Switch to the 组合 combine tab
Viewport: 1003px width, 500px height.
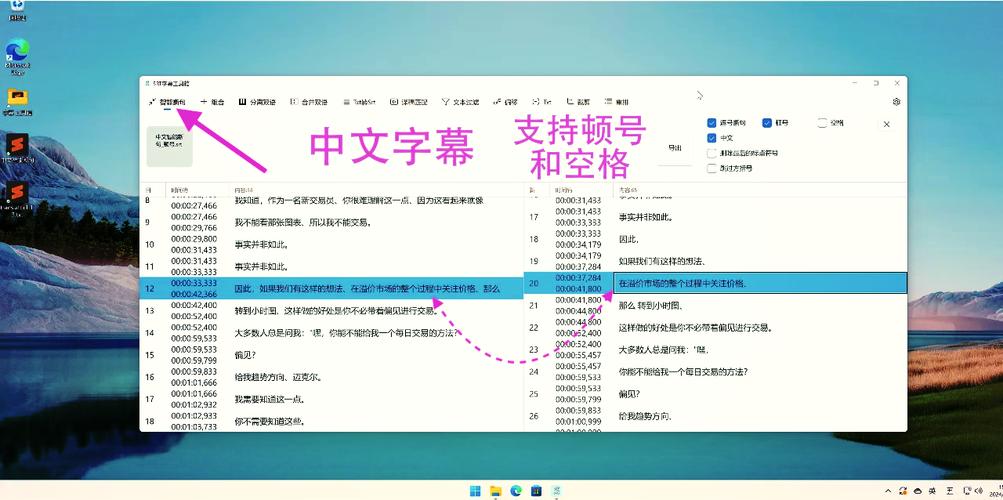pyautogui.click(x=213, y=102)
